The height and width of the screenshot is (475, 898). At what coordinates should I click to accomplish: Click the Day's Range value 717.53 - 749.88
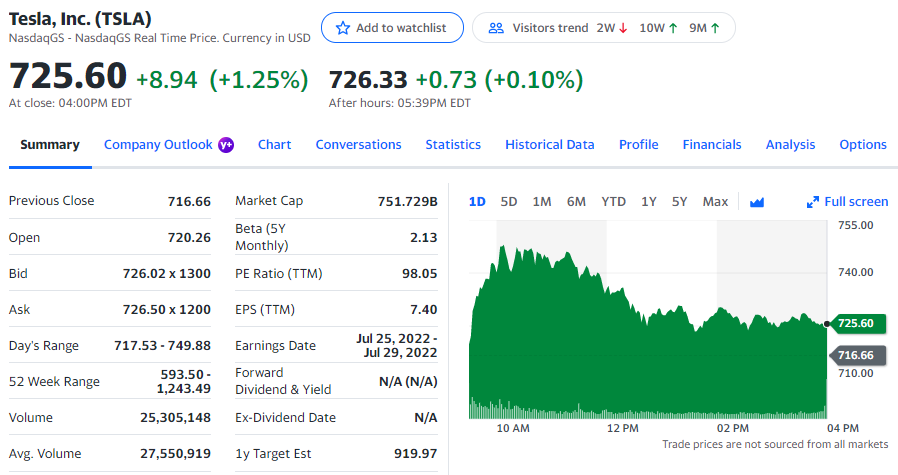pyautogui.click(x=162, y=346)
